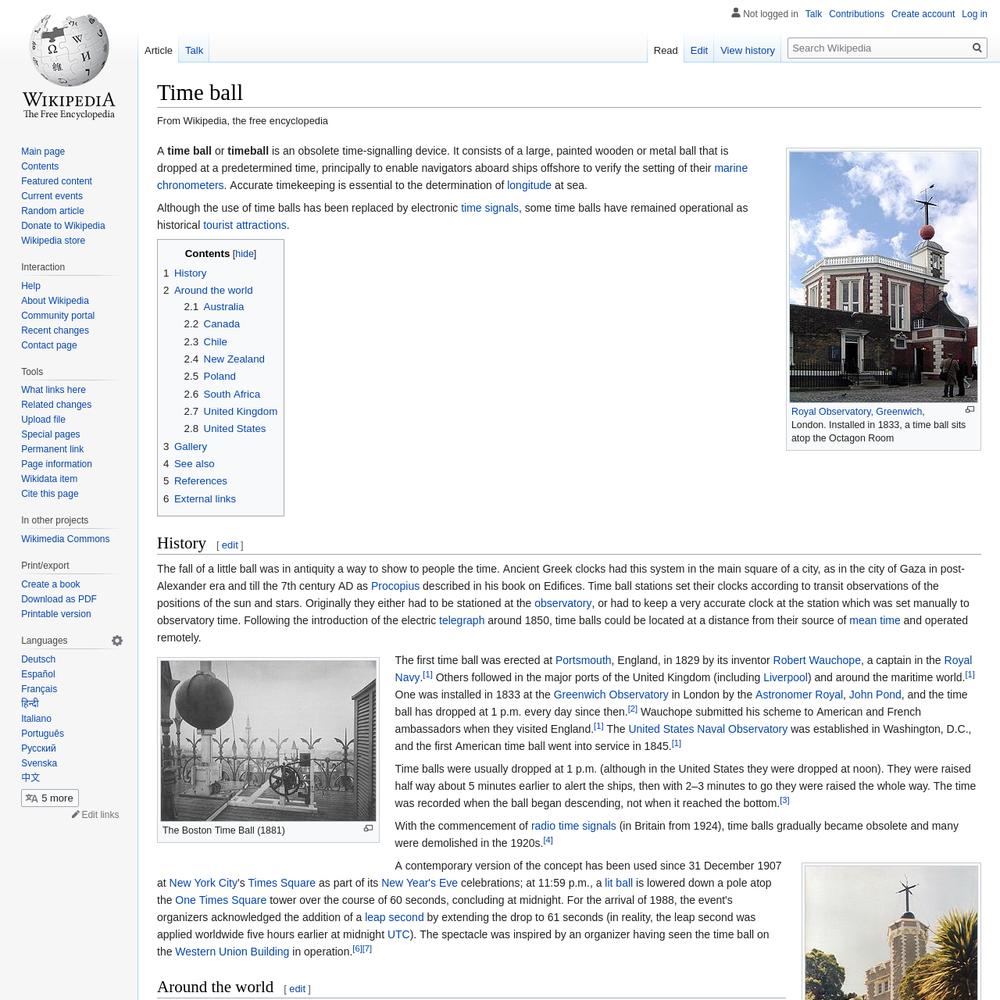This screenshot has width=1000, height=1000.
Task: Select the Read tab
Action: point(665,50)
